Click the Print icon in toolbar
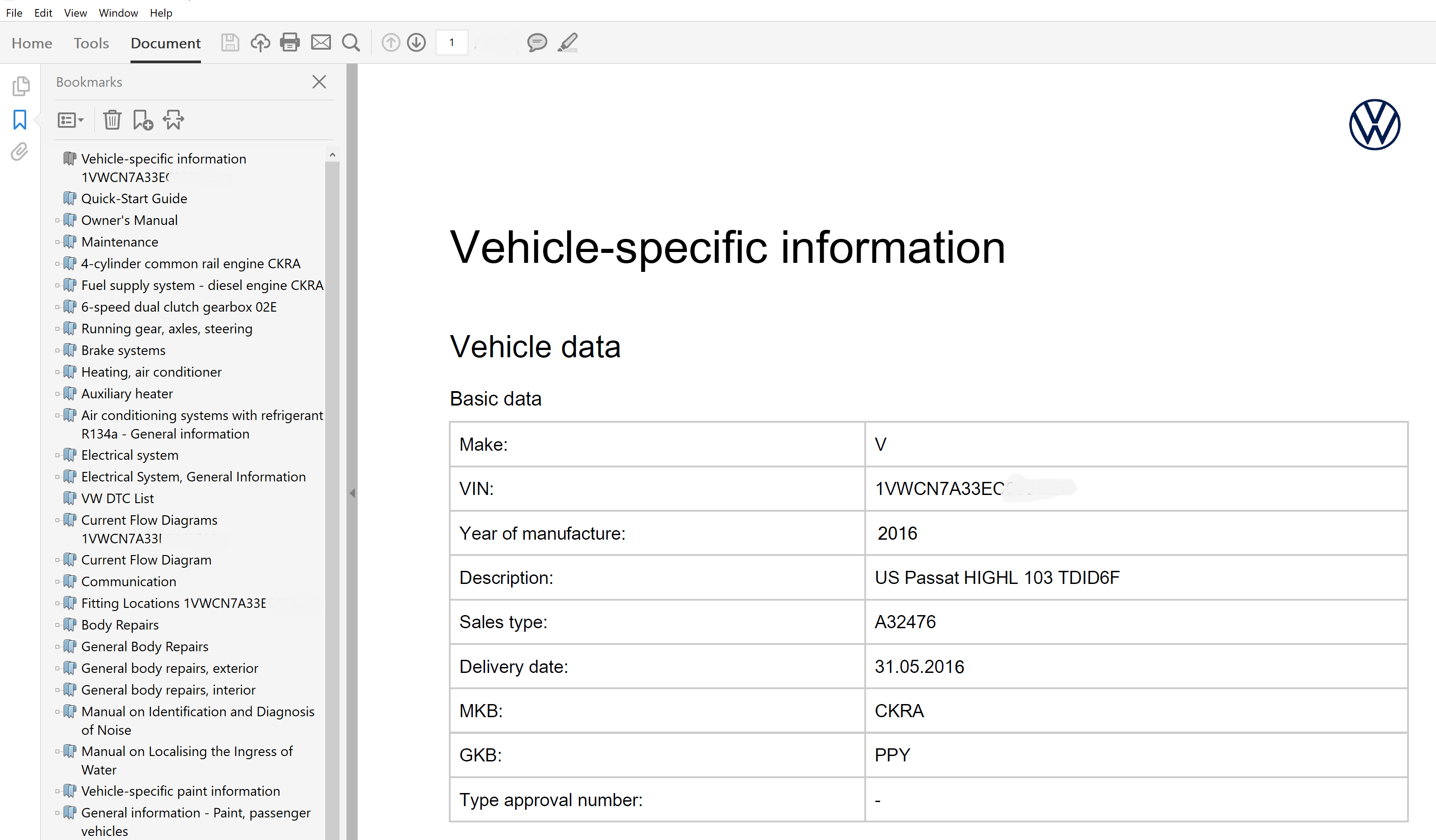 289,43
